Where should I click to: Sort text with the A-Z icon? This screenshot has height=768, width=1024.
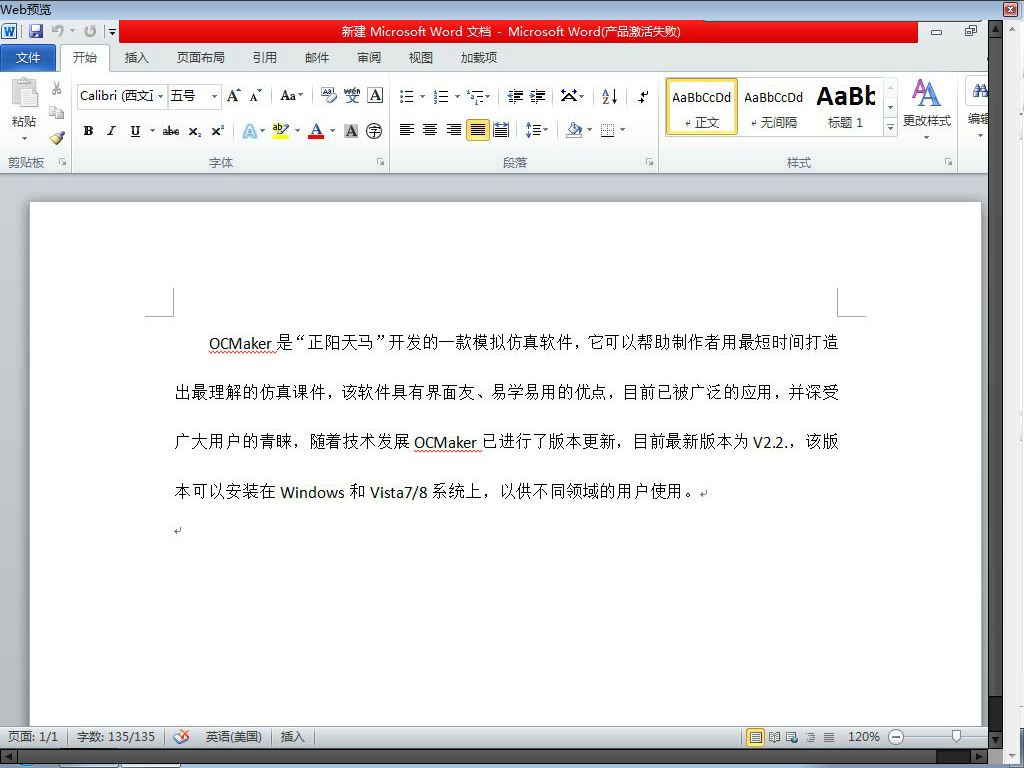click(609, 97)
